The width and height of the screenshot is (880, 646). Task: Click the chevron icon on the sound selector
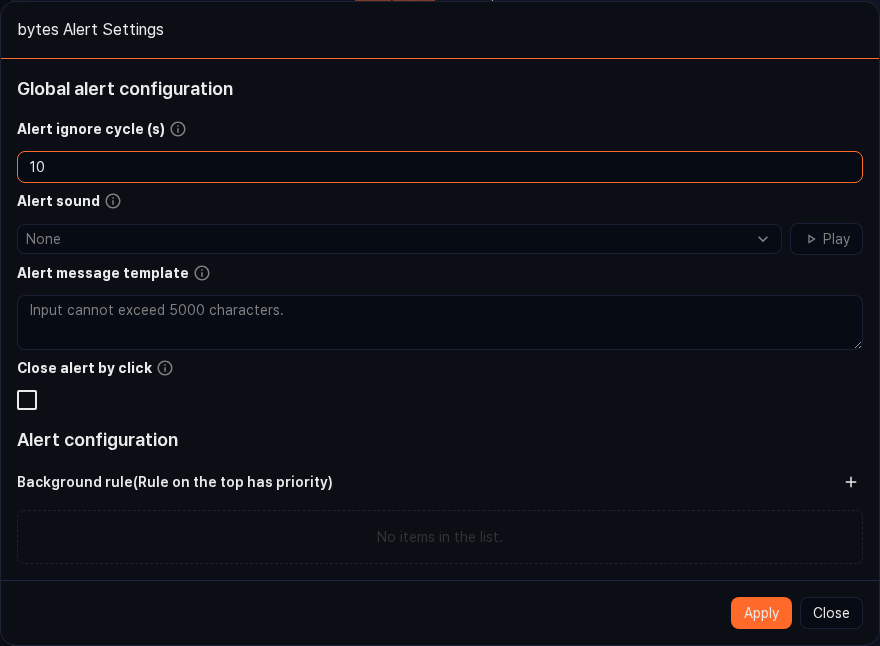pos(763,239)
